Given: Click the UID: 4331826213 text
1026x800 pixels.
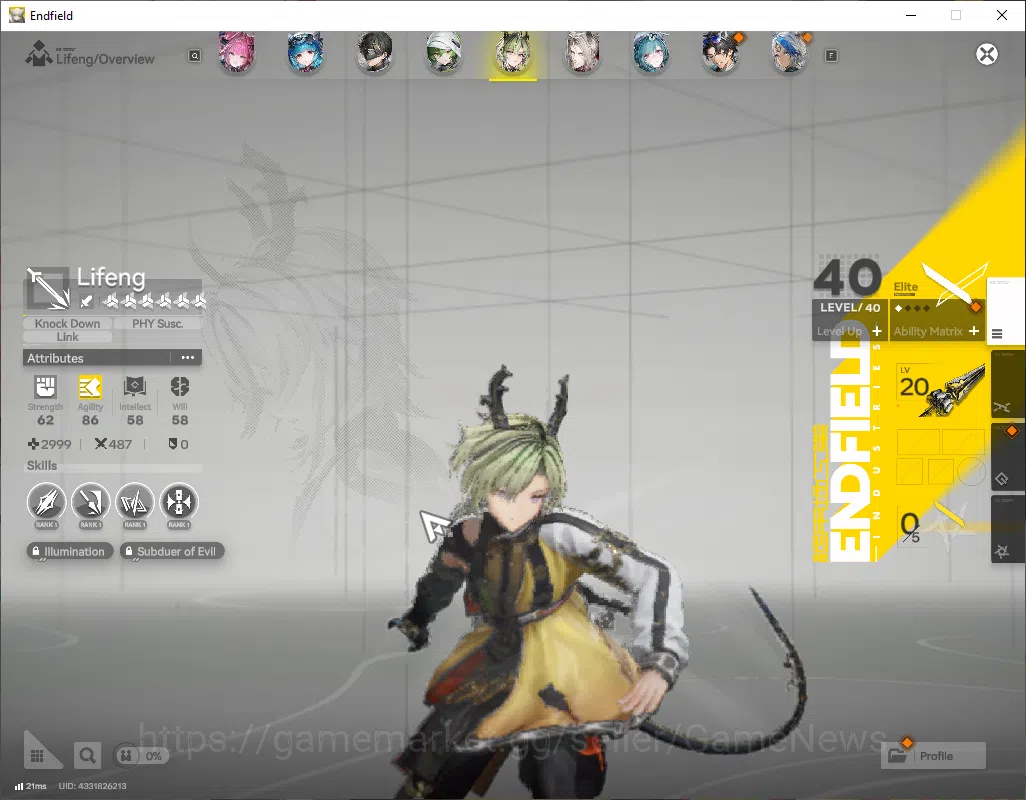Looking at the screenshot, I should coord(92,786).
